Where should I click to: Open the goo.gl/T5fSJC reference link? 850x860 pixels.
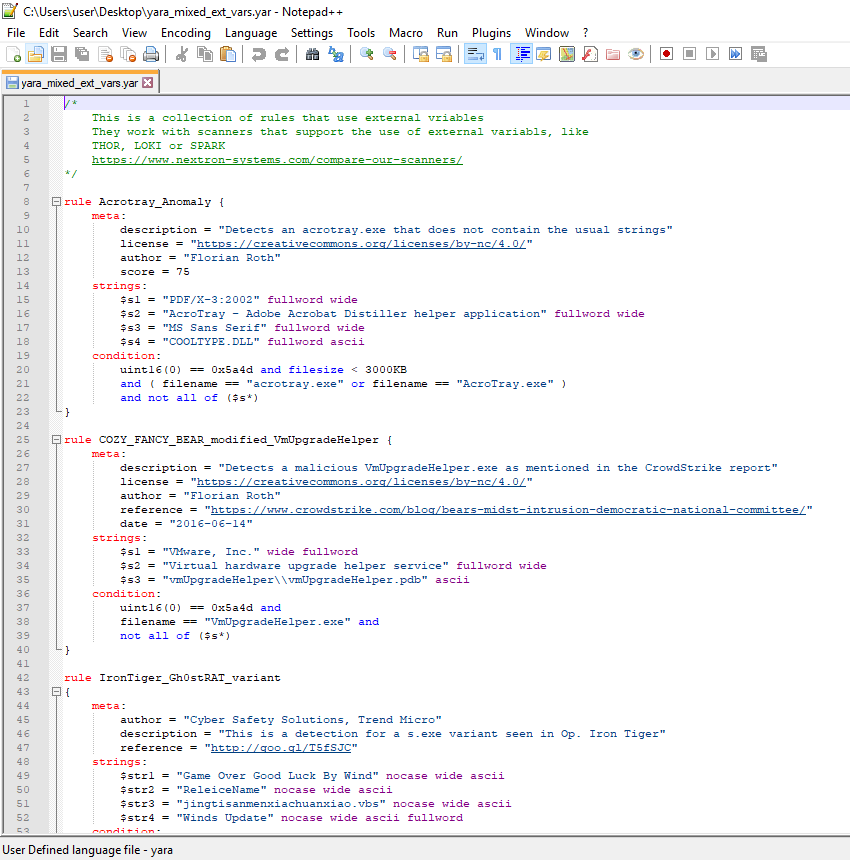281,748
